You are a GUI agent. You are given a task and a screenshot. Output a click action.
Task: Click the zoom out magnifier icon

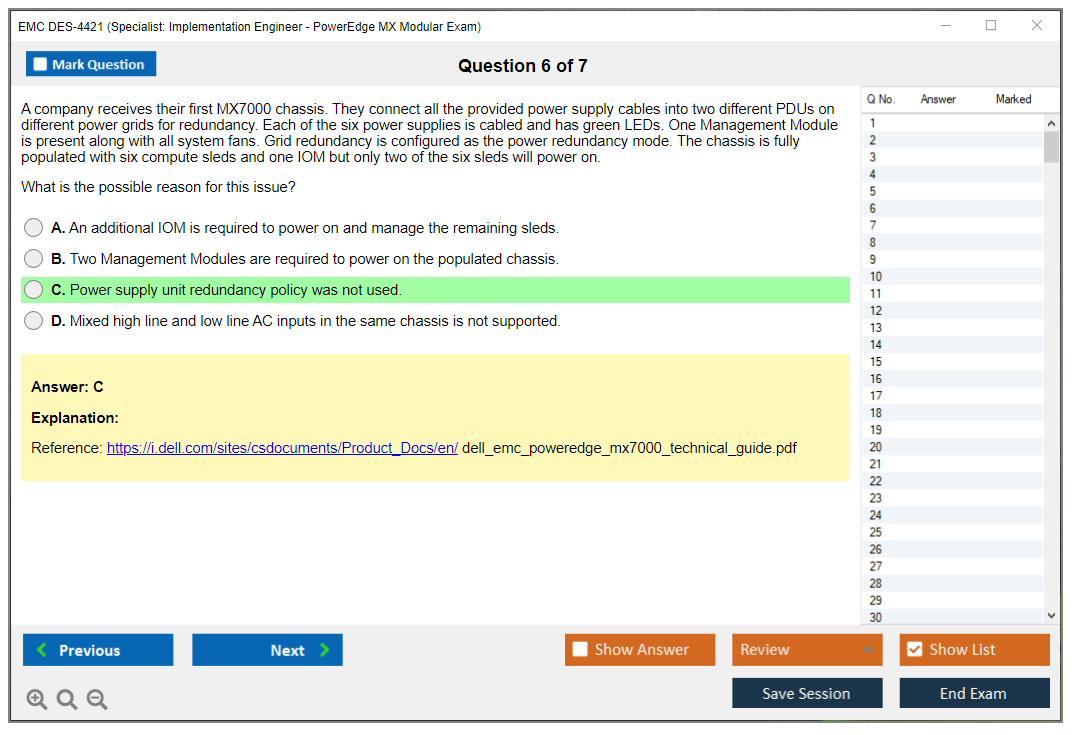[x=97, y=700]
